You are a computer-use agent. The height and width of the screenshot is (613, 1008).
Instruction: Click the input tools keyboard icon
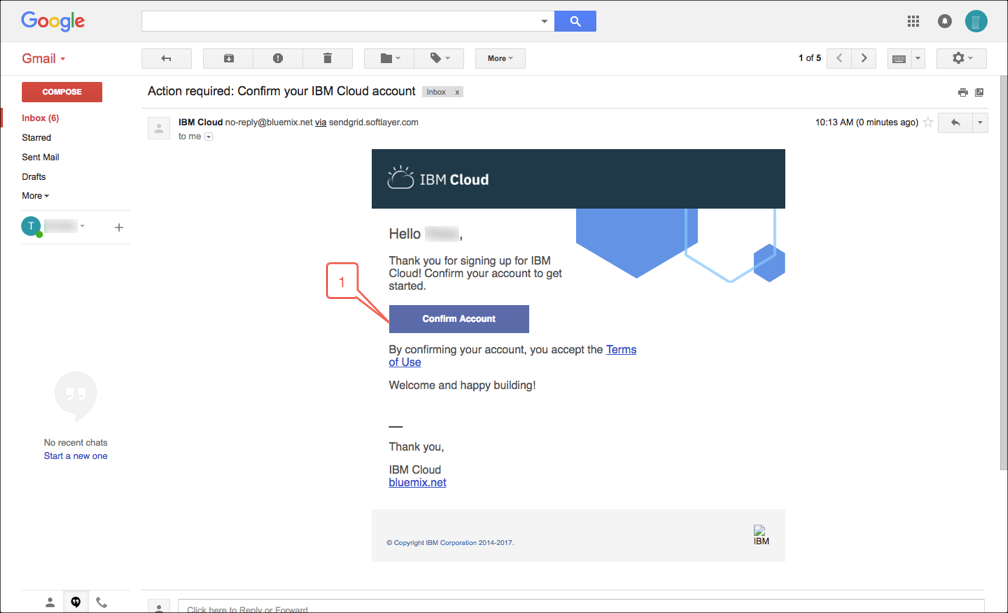899,58
